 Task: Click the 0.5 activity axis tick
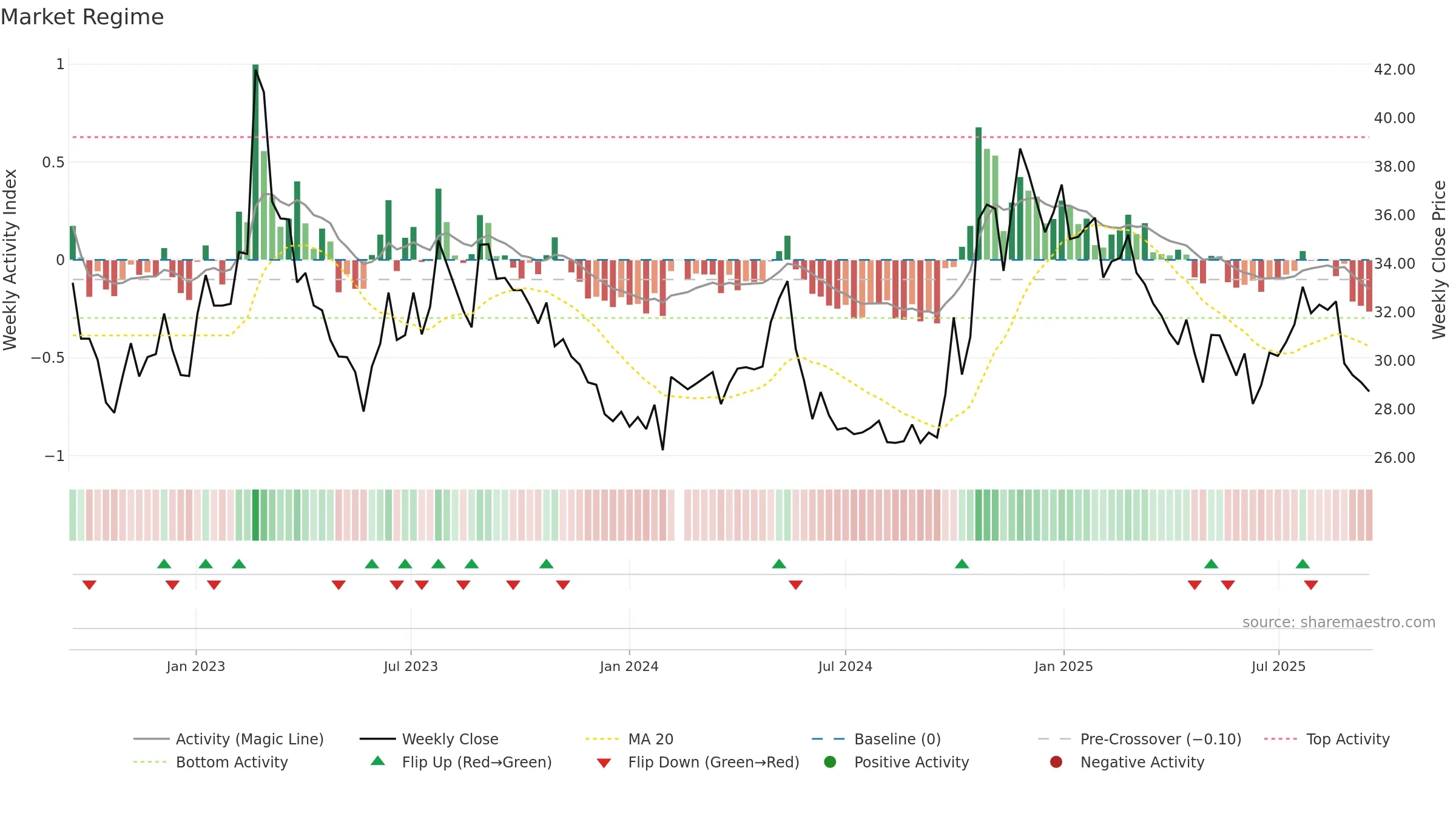[x=53, y=162]
